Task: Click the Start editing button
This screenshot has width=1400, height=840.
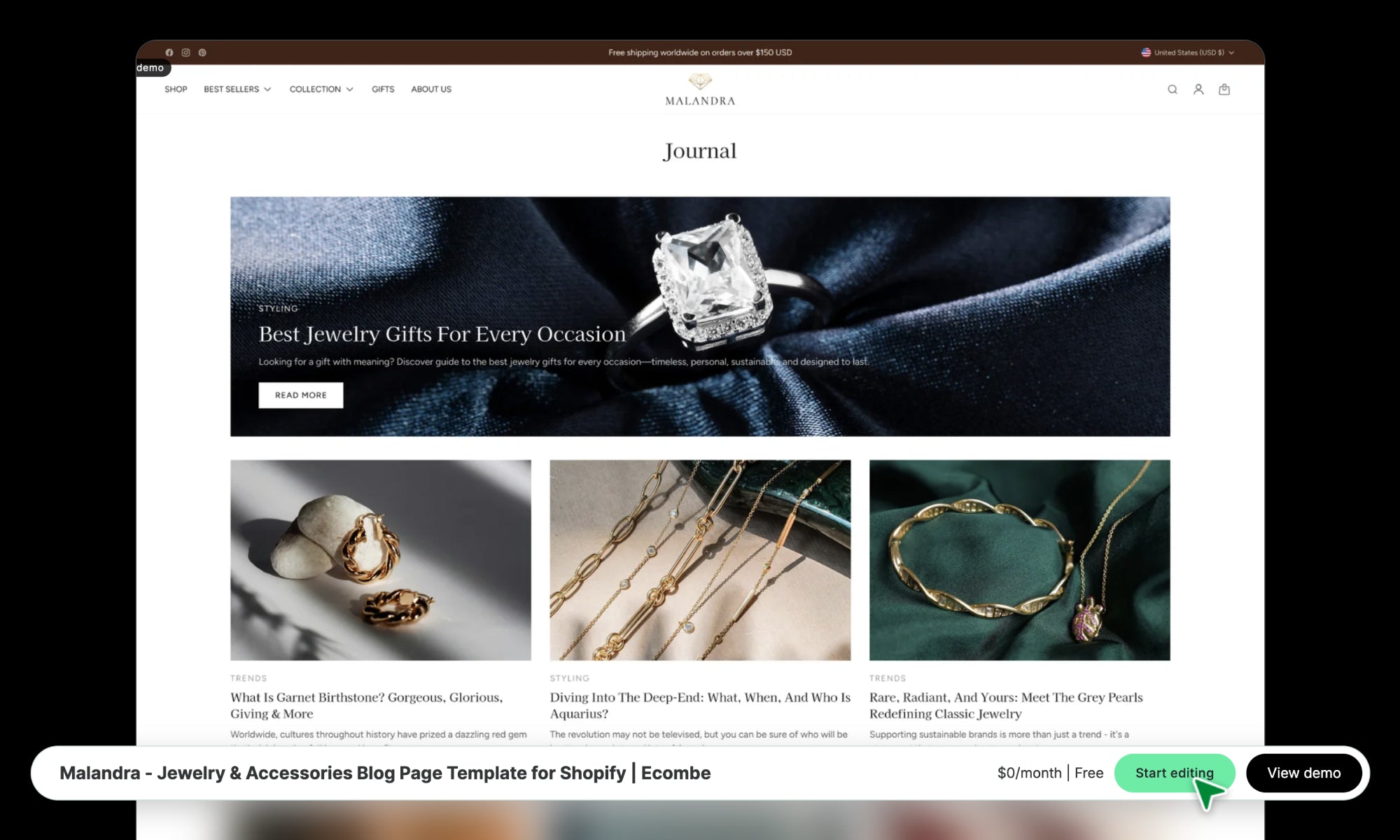Action: point(1175,773)
